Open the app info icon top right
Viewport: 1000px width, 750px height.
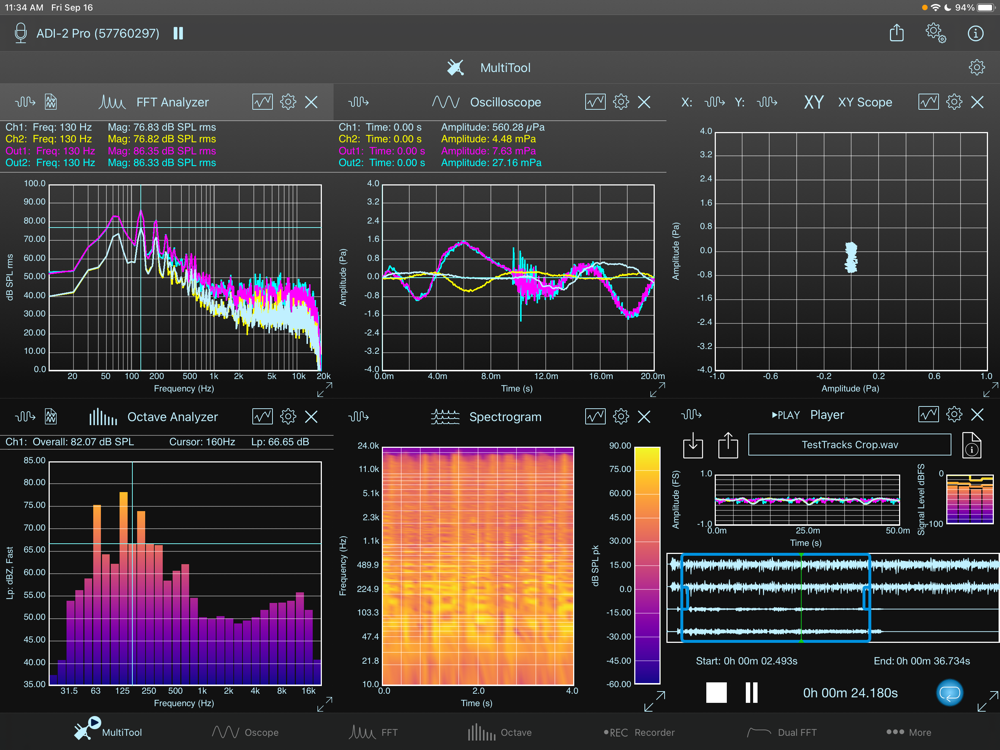[x=976, y=33]
